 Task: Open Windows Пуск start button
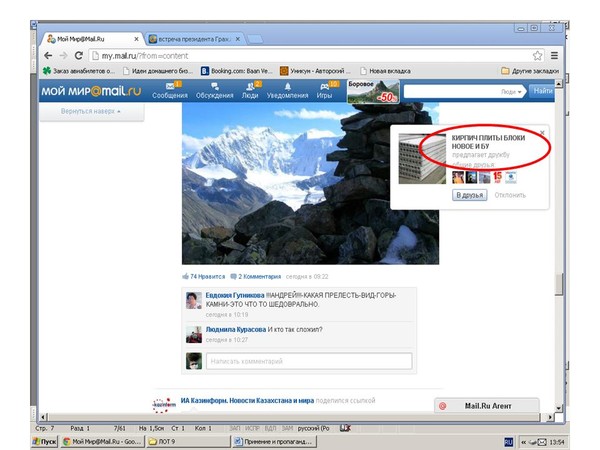click(x=44, y=442)
